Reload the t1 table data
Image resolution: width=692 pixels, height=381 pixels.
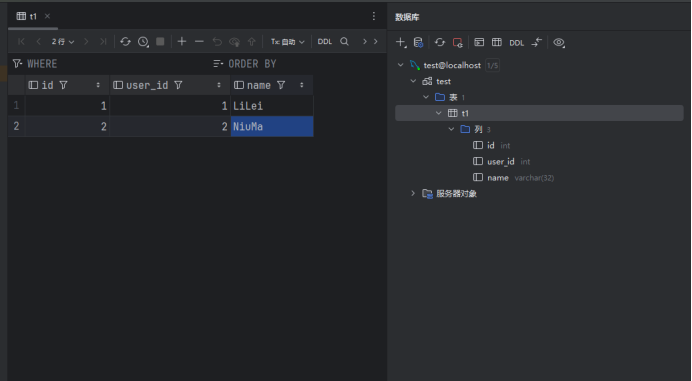coord(125,41)
